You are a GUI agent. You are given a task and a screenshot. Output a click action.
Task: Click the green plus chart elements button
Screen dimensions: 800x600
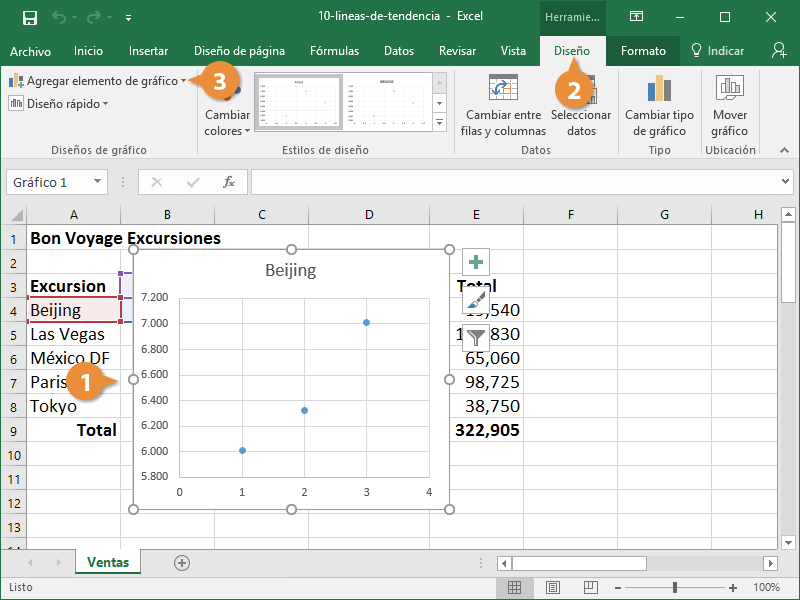pos(476,263)
